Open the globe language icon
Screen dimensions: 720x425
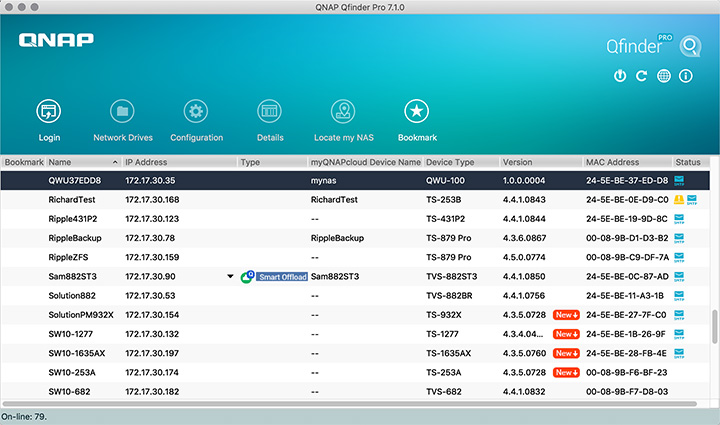(663, 76)
